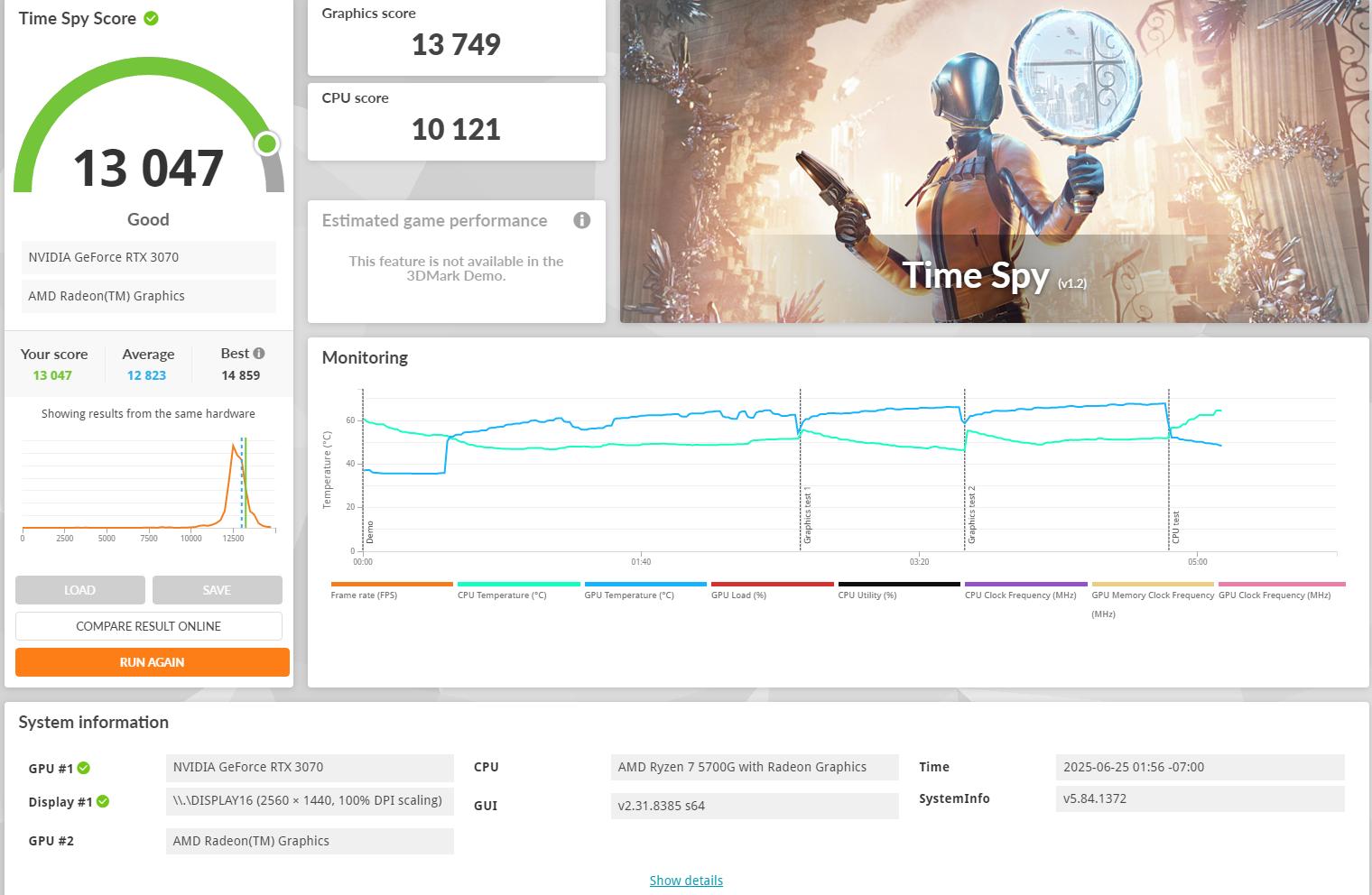Click the RUN AGAIN button
This screenshot has width=1372, height=895.
click(151, 661)
